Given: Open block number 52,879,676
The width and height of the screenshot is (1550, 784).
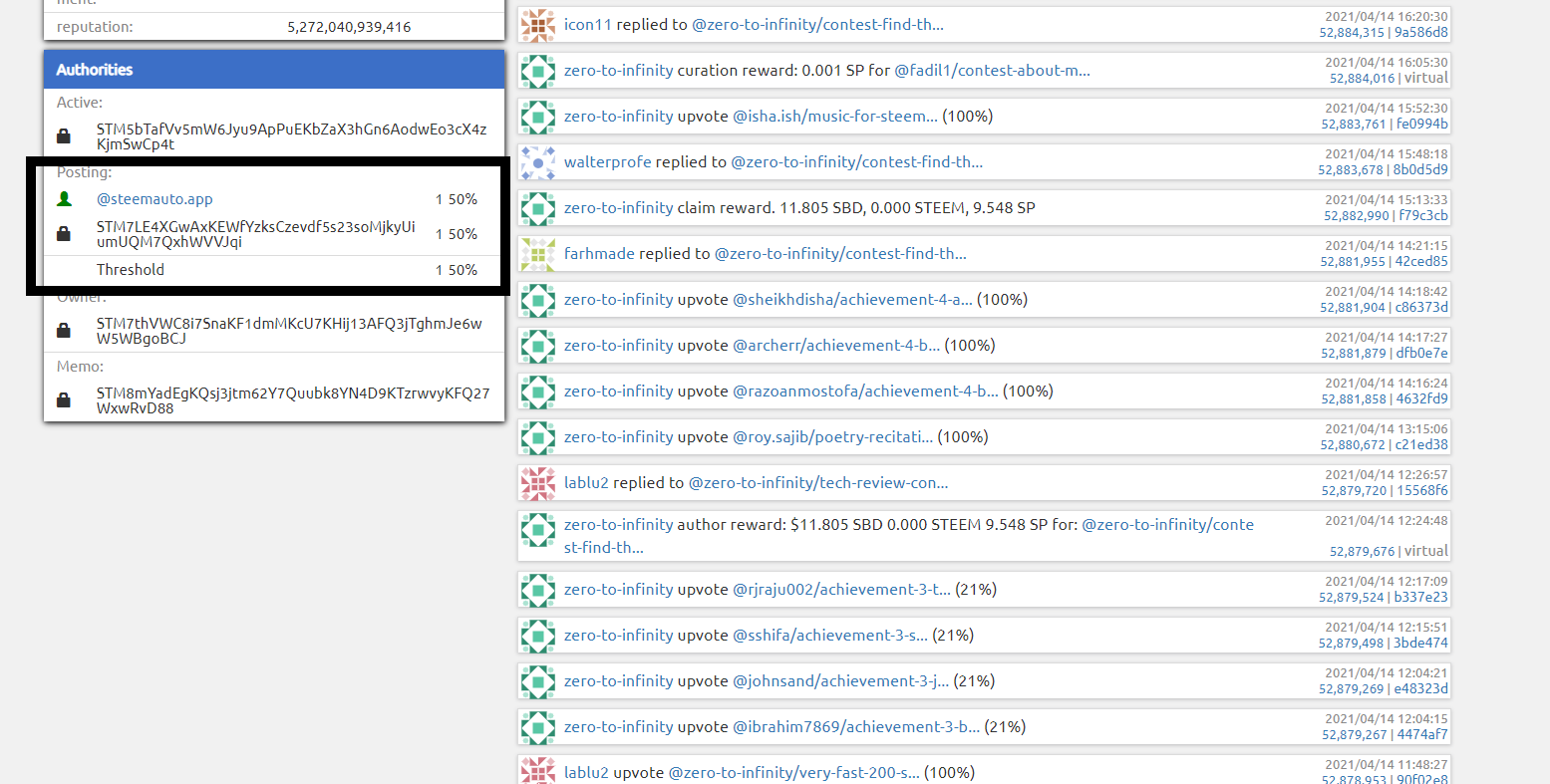Looking at the screenshot, I should (x=1363, y=551).
